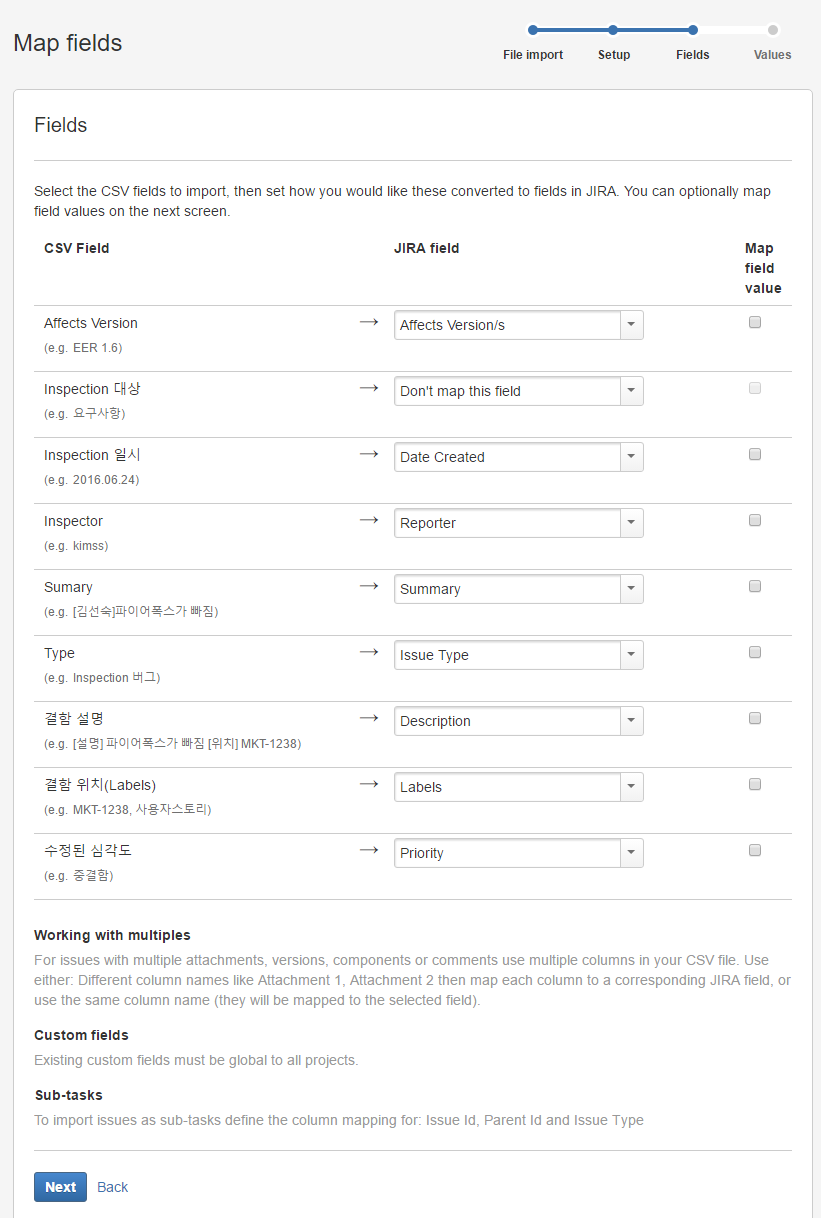Click the Setup step circle
This screenshot has height=1218, width=821.
coord(613,30)
